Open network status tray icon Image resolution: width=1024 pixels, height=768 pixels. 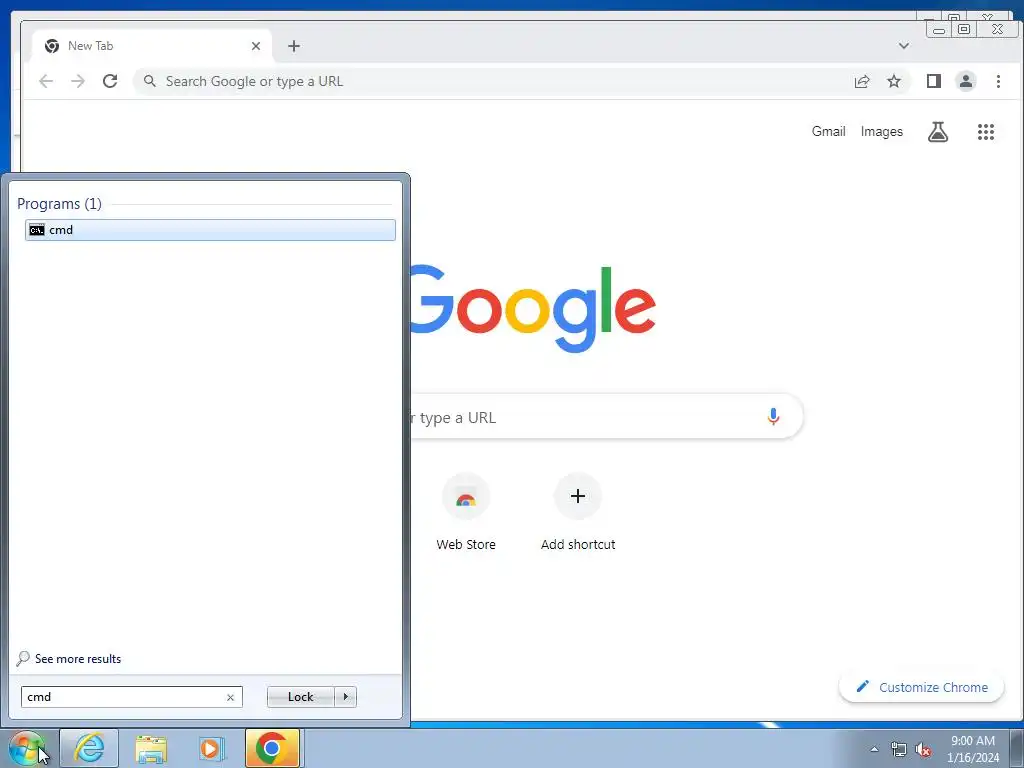pyautogui.click(x=899, y=749)
